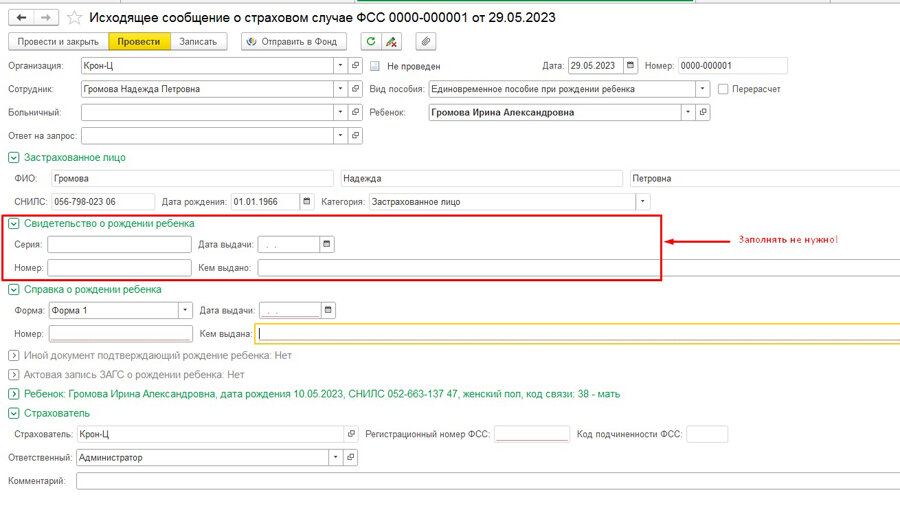Open the Форма dropdown list

point(185,310)
